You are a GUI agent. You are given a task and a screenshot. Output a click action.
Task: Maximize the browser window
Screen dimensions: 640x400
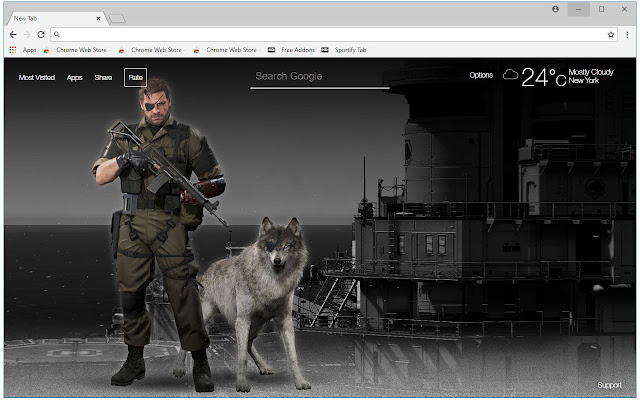[601, 9]
